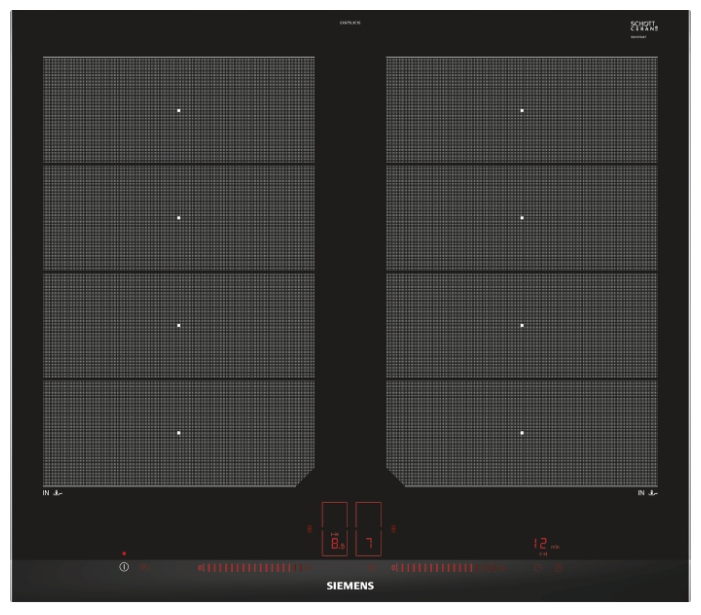The height and width of the screenshot is (615, 701).
Task: Tap the 12 min timer display
Action: (543, 545)
